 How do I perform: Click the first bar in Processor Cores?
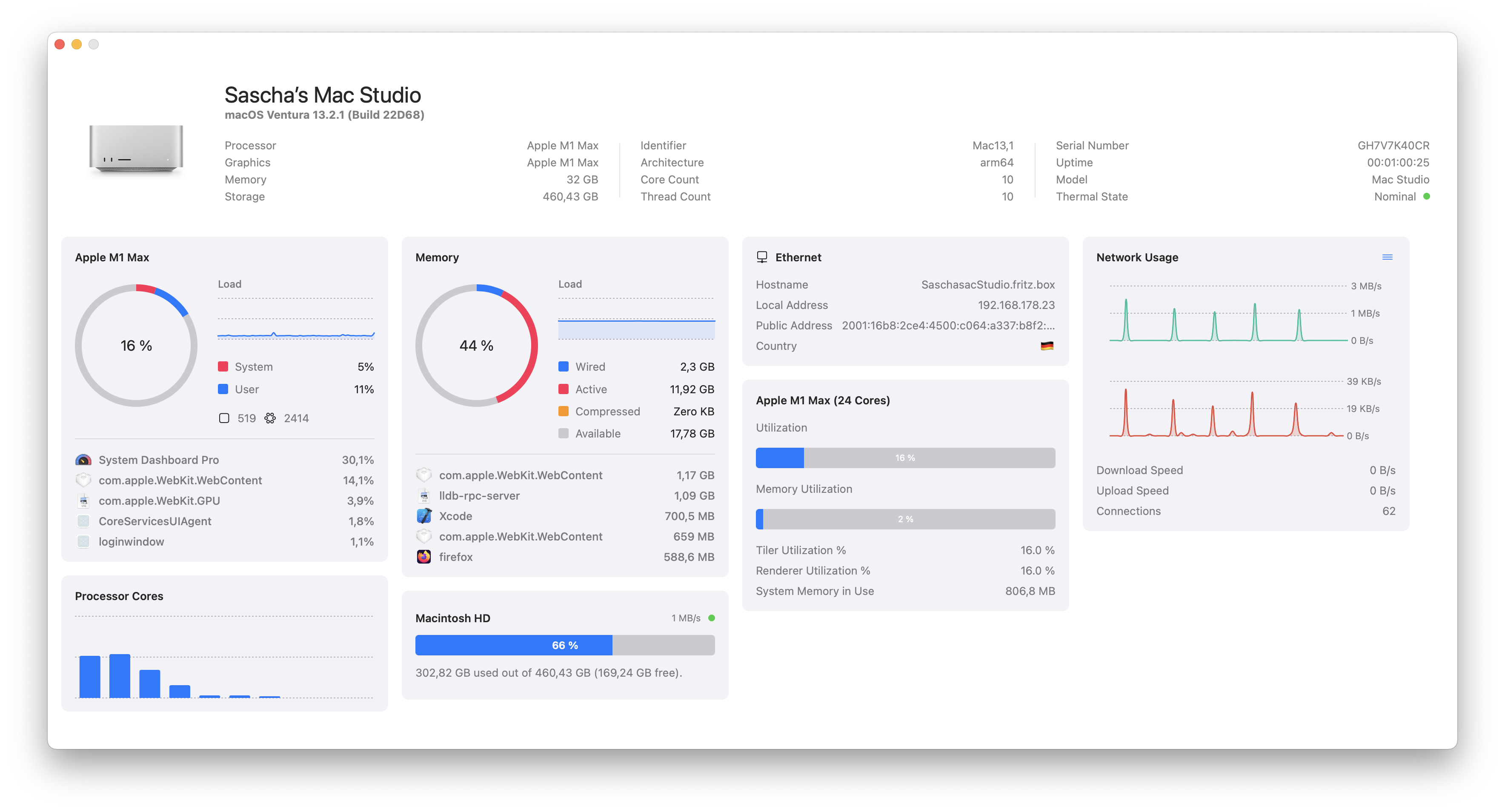(89, 677)
